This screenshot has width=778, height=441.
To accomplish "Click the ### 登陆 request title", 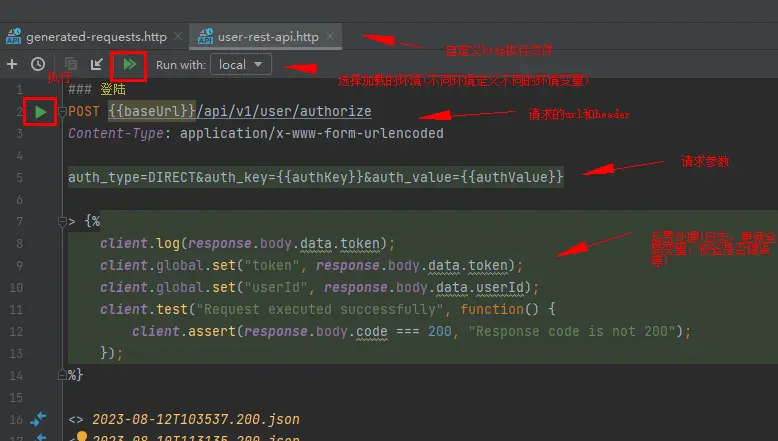I will click(97, 89).
